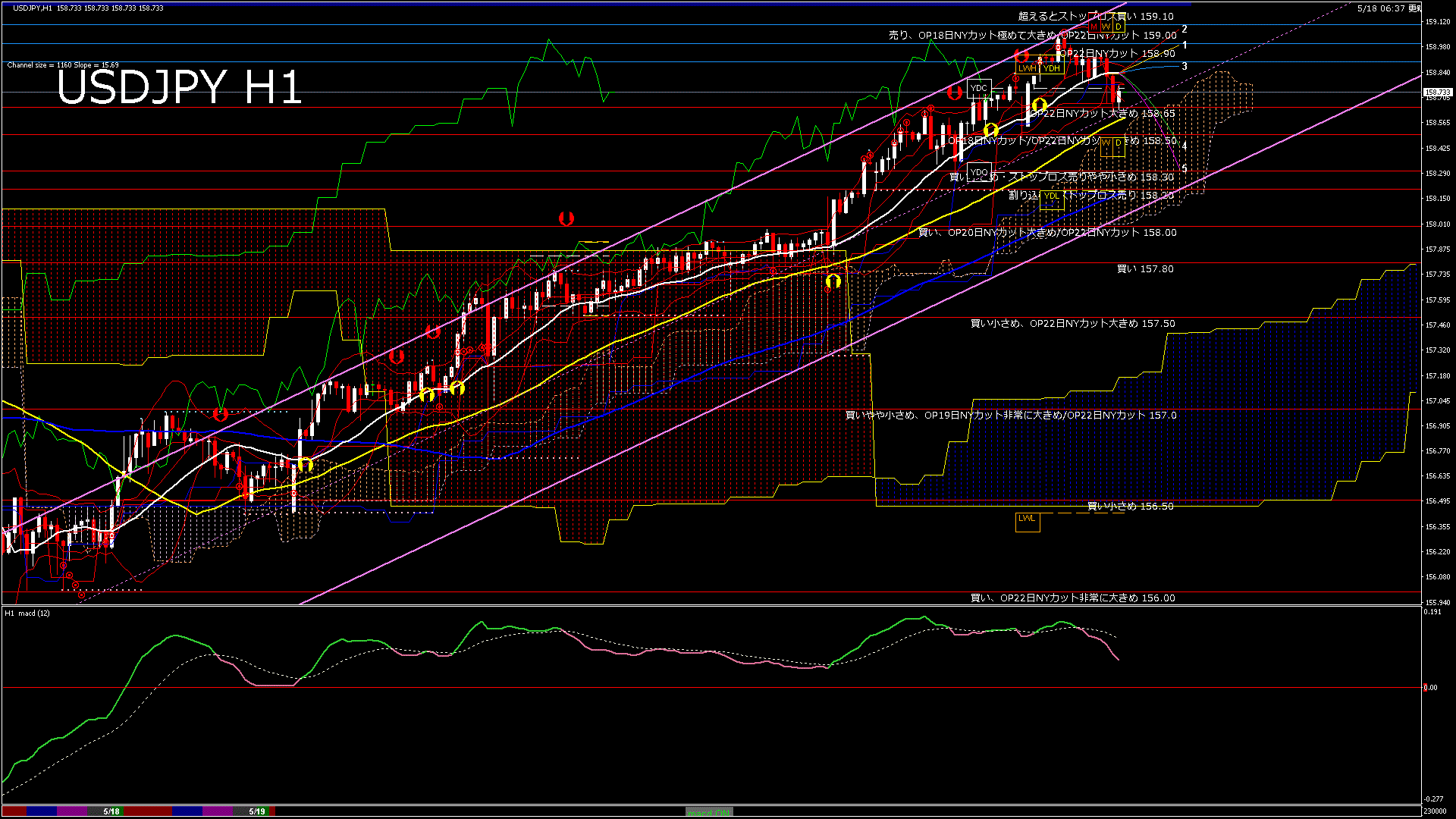
Task: Click the 159.10 stop-loss buy annotation
Action: click(x=1096, y=16)
